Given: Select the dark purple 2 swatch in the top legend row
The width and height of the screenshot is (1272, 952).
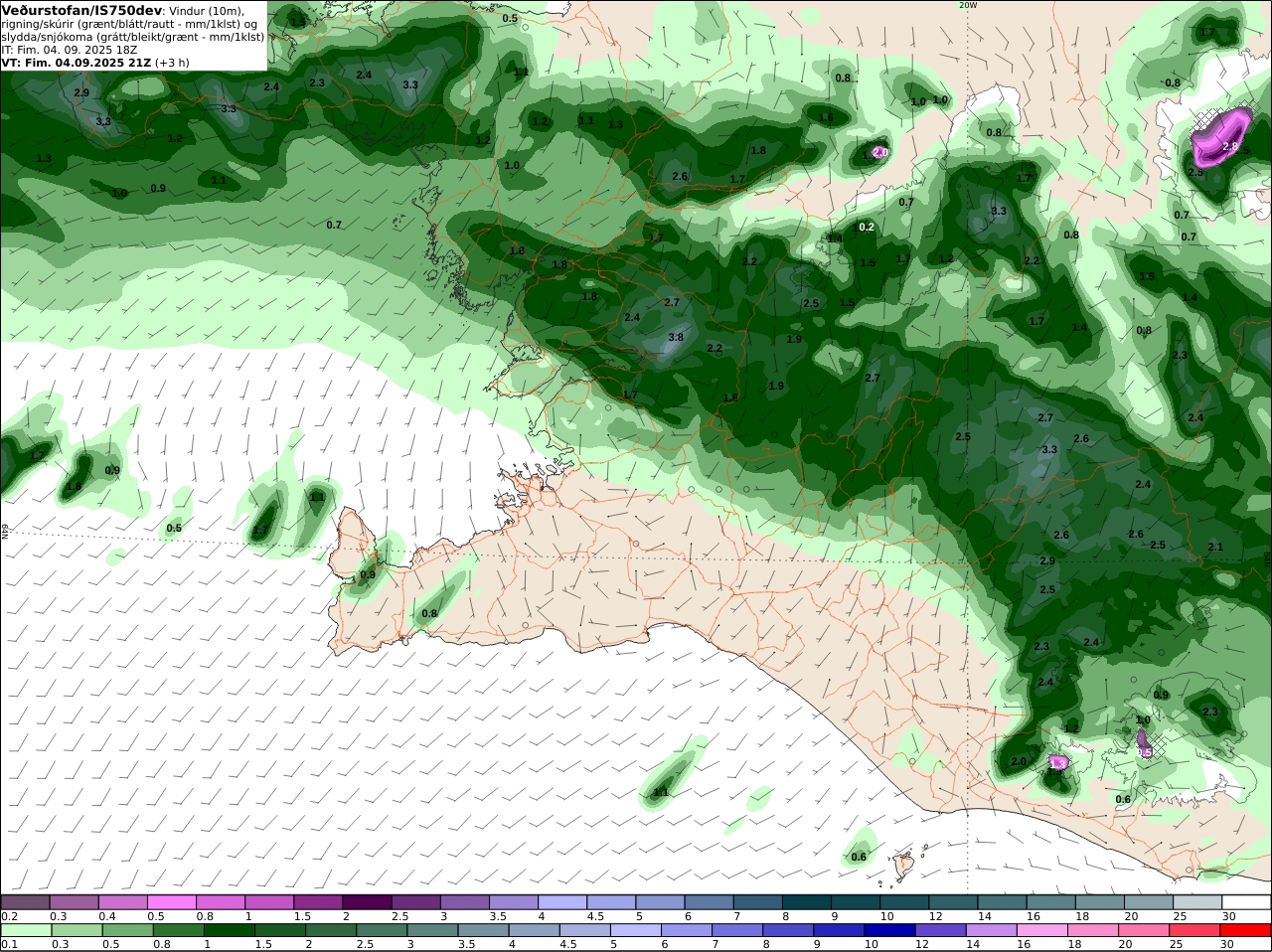Looking at the screenshot, I should pos(367,902).
